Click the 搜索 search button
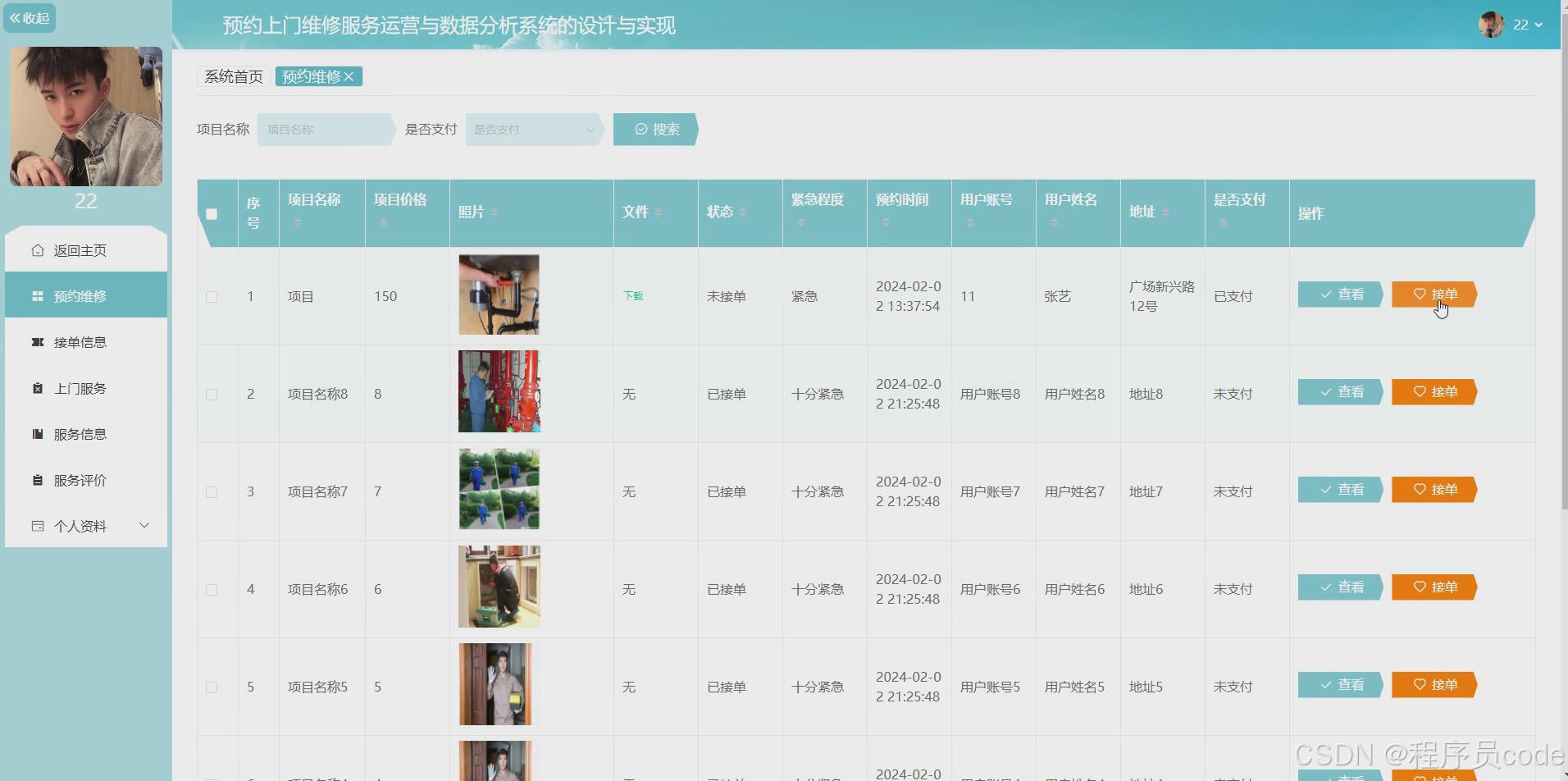Screen dimensions: 1568x781 (656, 130)
